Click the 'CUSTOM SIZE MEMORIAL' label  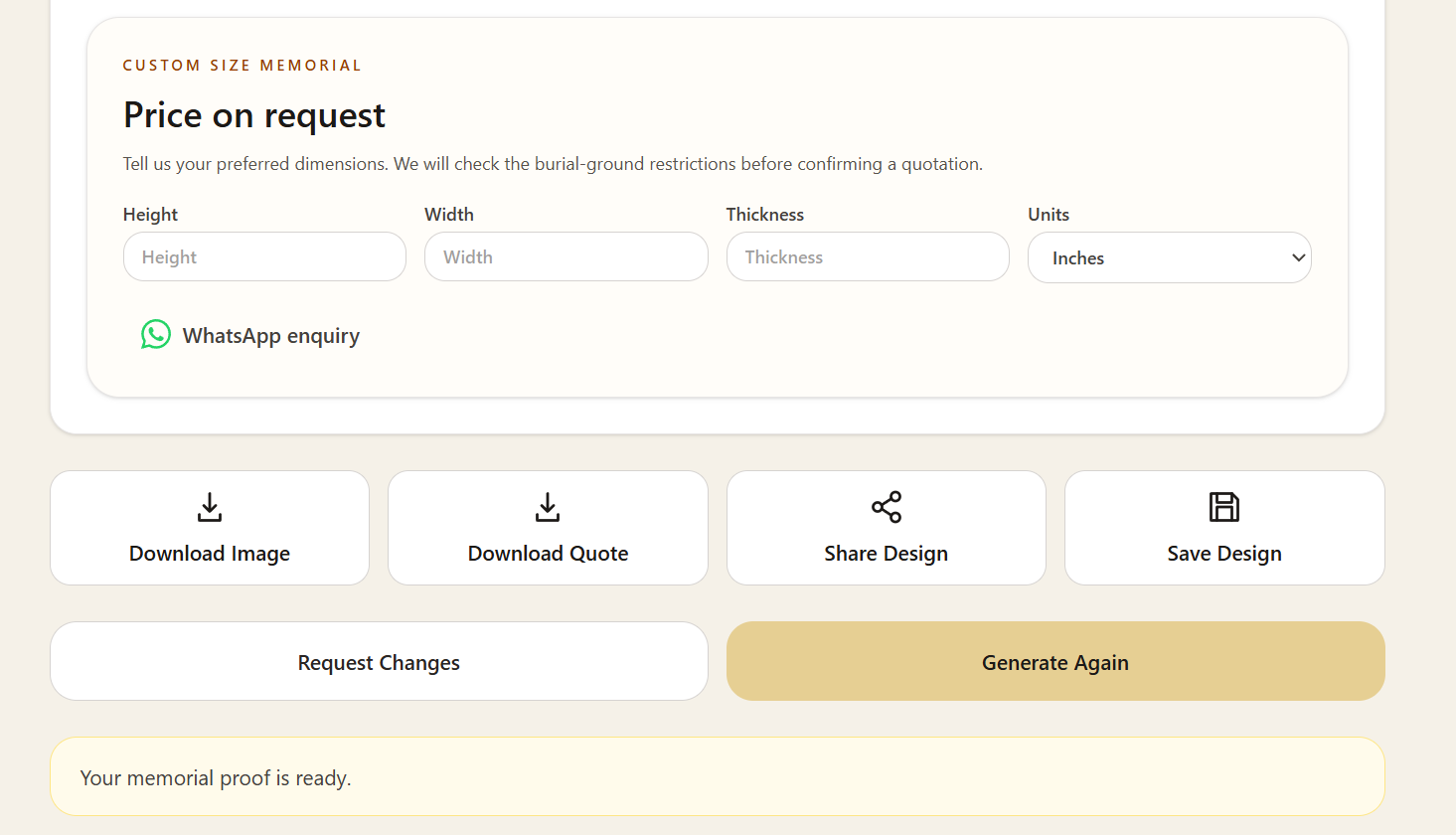(x=243, y=66)
